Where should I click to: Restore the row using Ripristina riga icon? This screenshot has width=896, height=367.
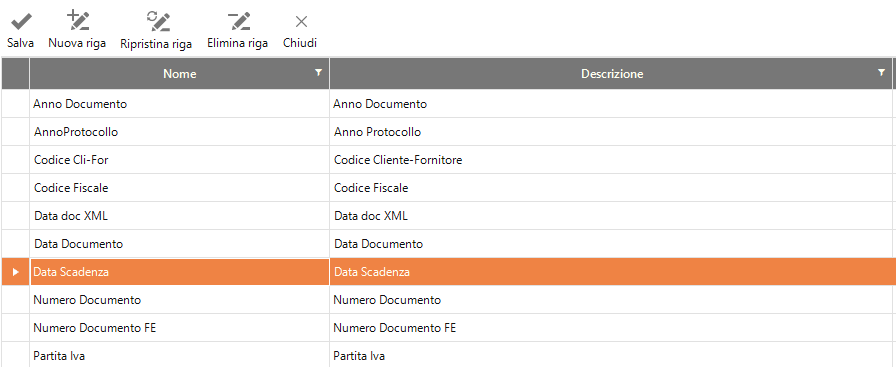tap(157, 21)
